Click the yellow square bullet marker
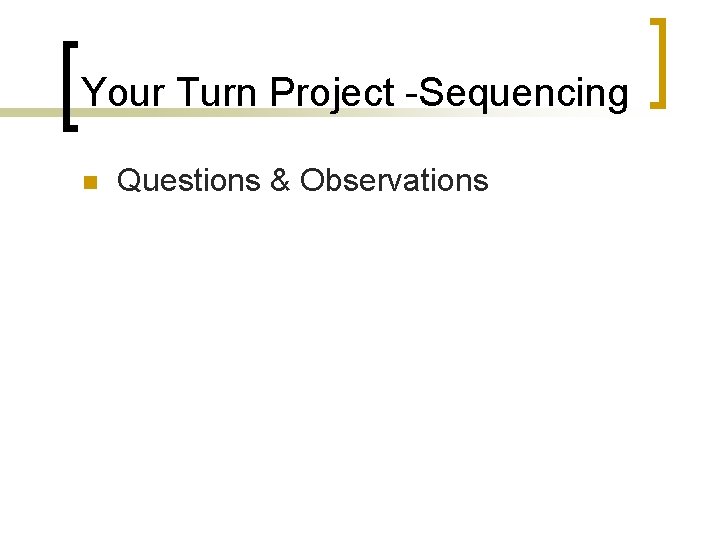This screenshot has height=540, width=720. (x=88, y=183)
